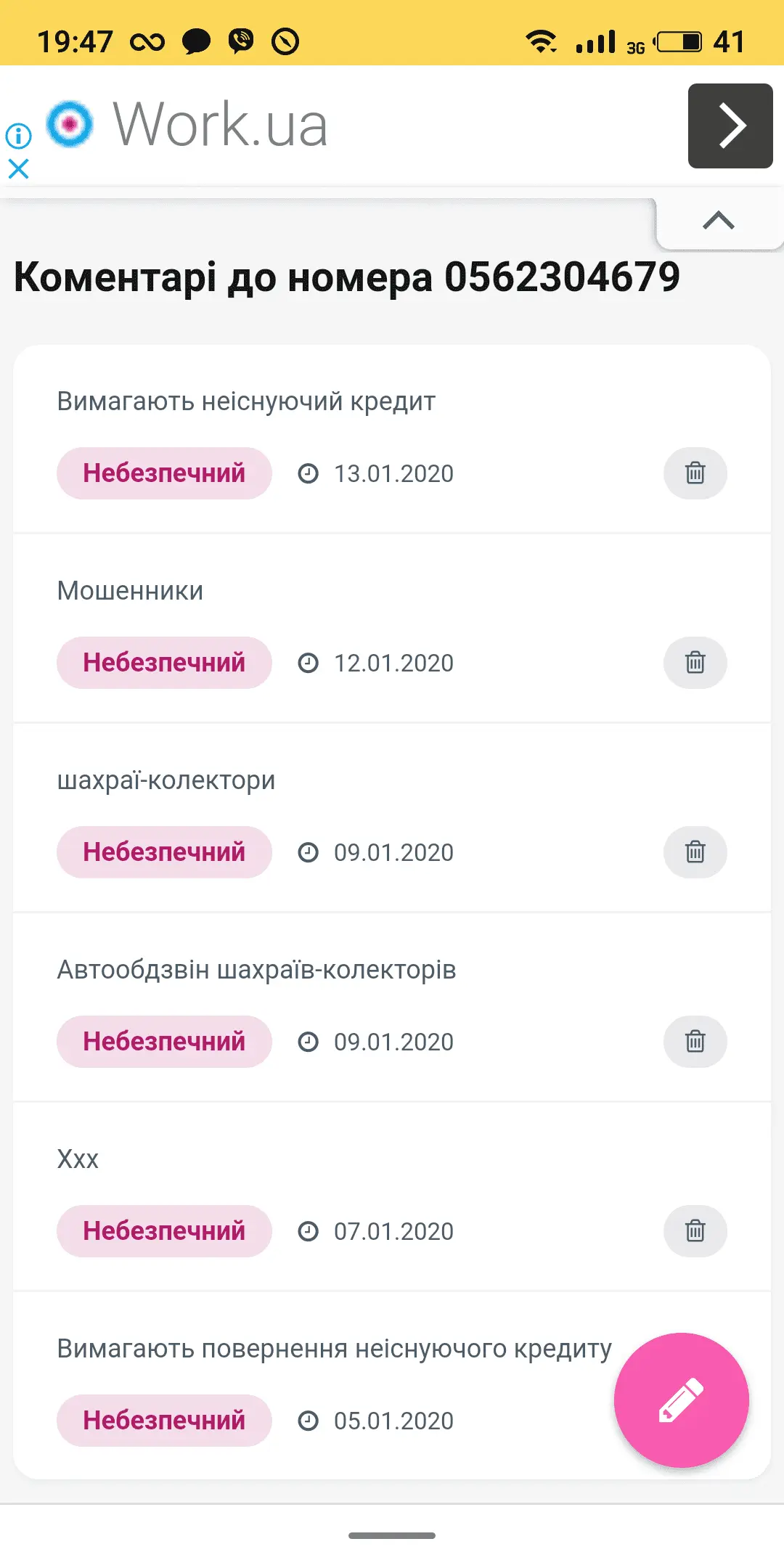This screenshot has height=1568, width=784.
Task: Delete the "шахраї-колектори" comment
Action: coord(695,852)
